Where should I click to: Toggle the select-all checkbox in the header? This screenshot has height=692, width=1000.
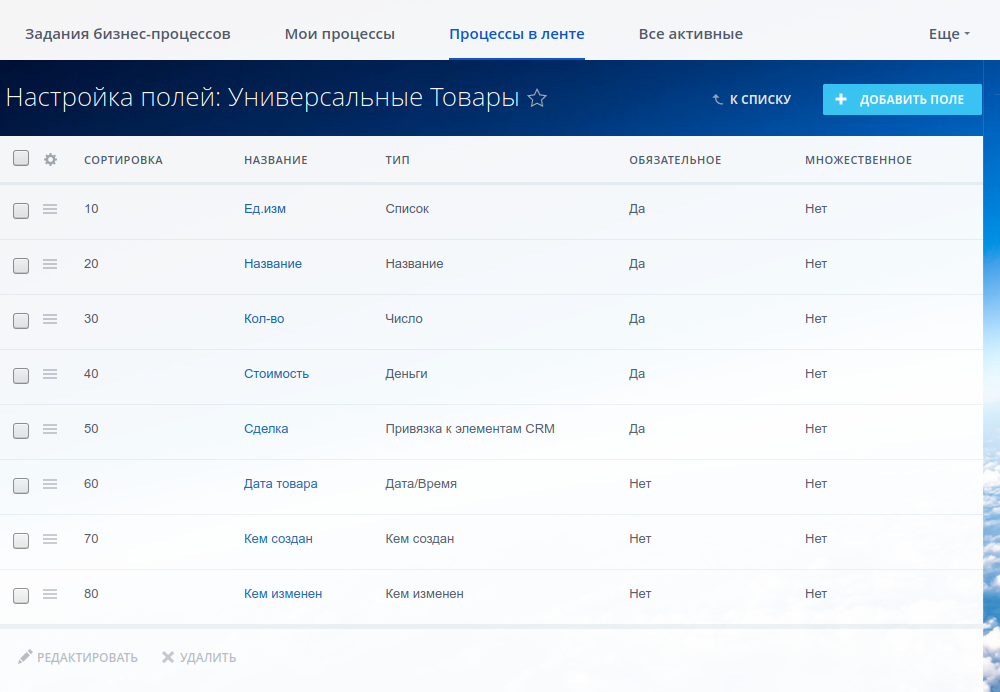[21, 158]
